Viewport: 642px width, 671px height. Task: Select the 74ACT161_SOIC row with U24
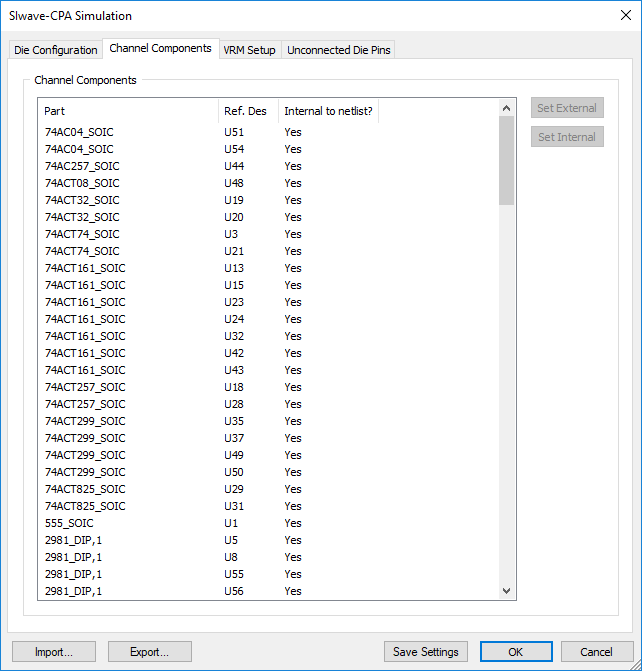coord(268,319)
